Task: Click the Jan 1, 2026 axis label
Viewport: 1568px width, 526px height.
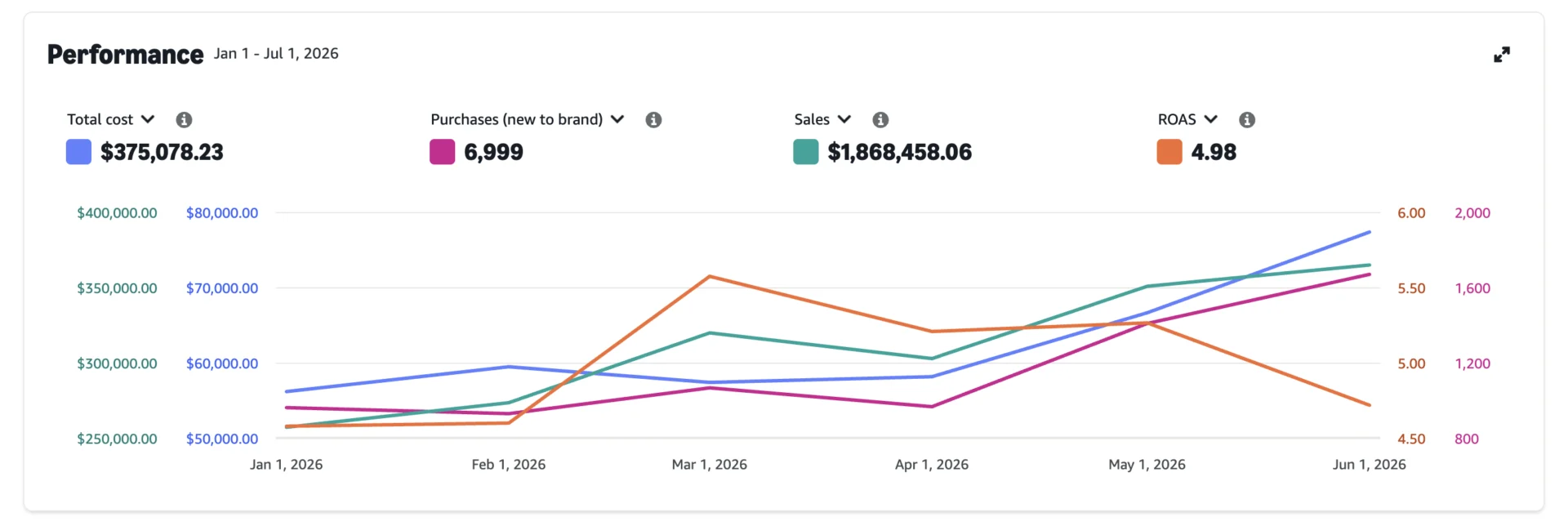Action: (286, 465)
